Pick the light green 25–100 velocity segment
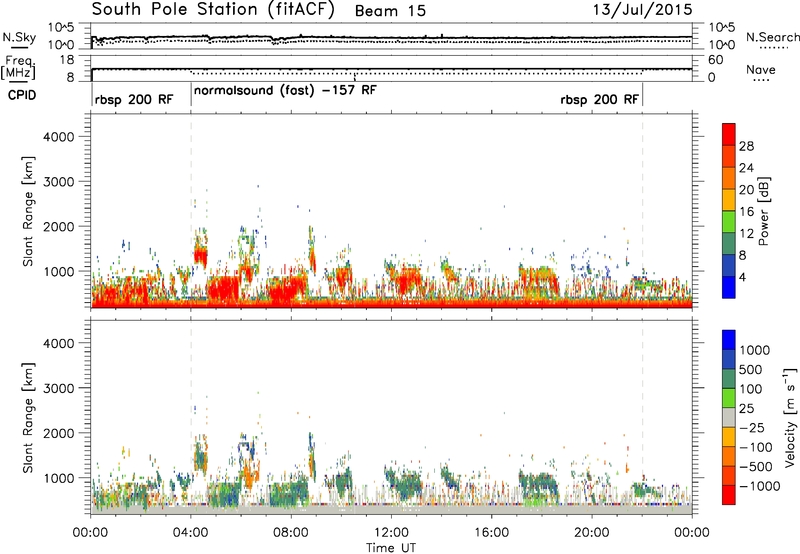800x554 pixels. [729, 398]
